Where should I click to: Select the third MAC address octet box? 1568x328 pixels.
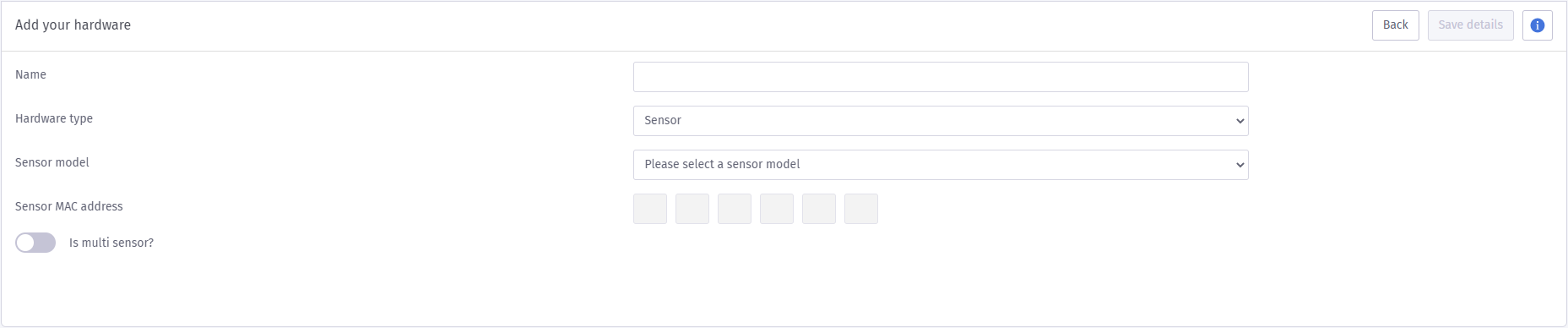(x=735, y=209)
